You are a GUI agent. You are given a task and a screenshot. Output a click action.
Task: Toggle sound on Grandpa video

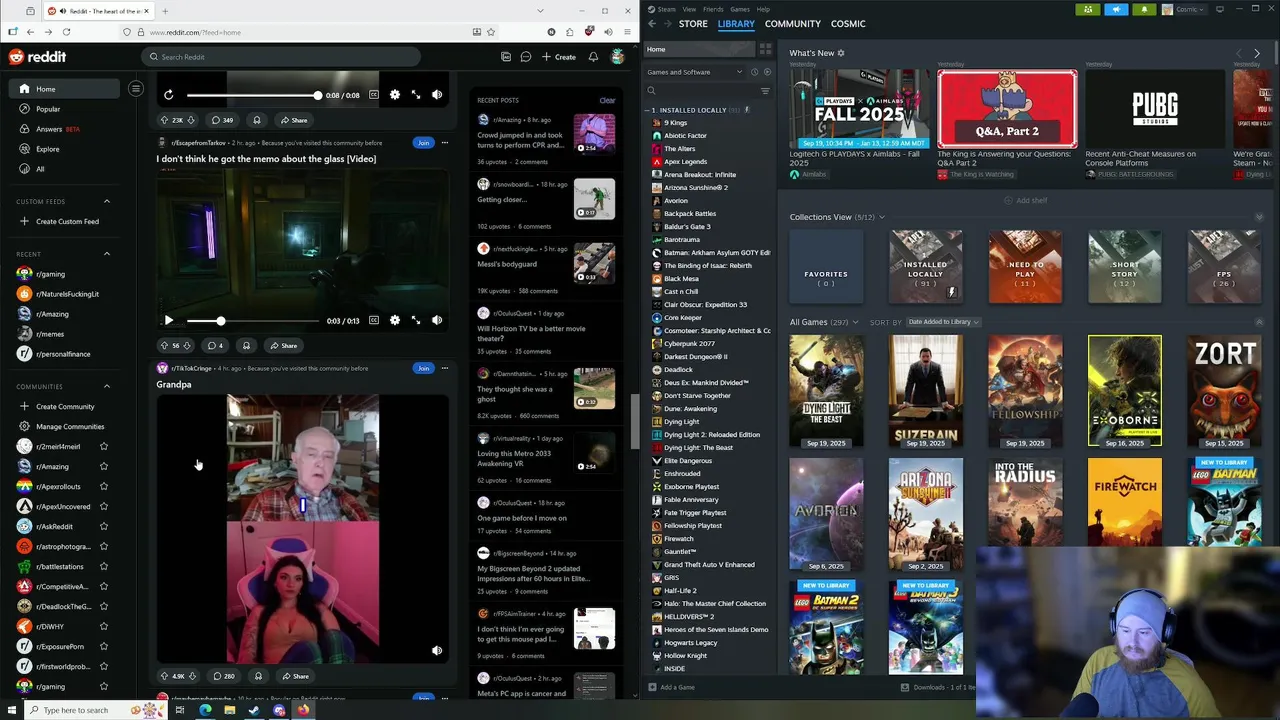(x=436, y=651)
